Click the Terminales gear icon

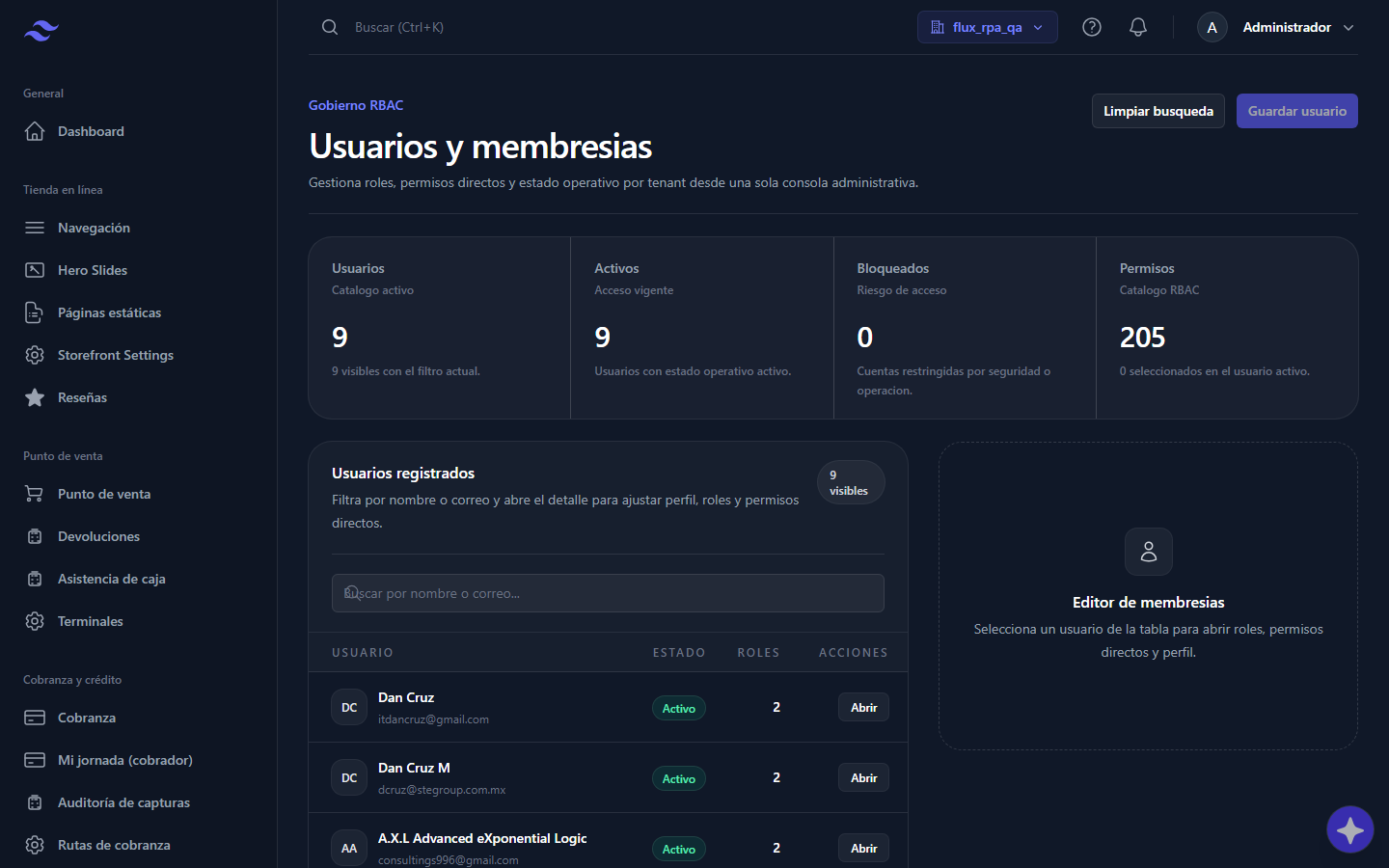(x=35, y=621)
